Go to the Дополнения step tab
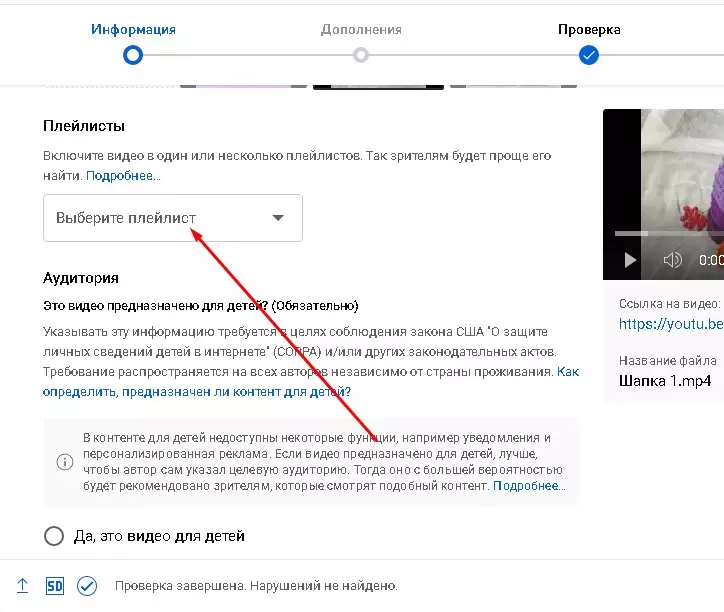Screen dimensions: 724x612 click(x=361, y=30)
